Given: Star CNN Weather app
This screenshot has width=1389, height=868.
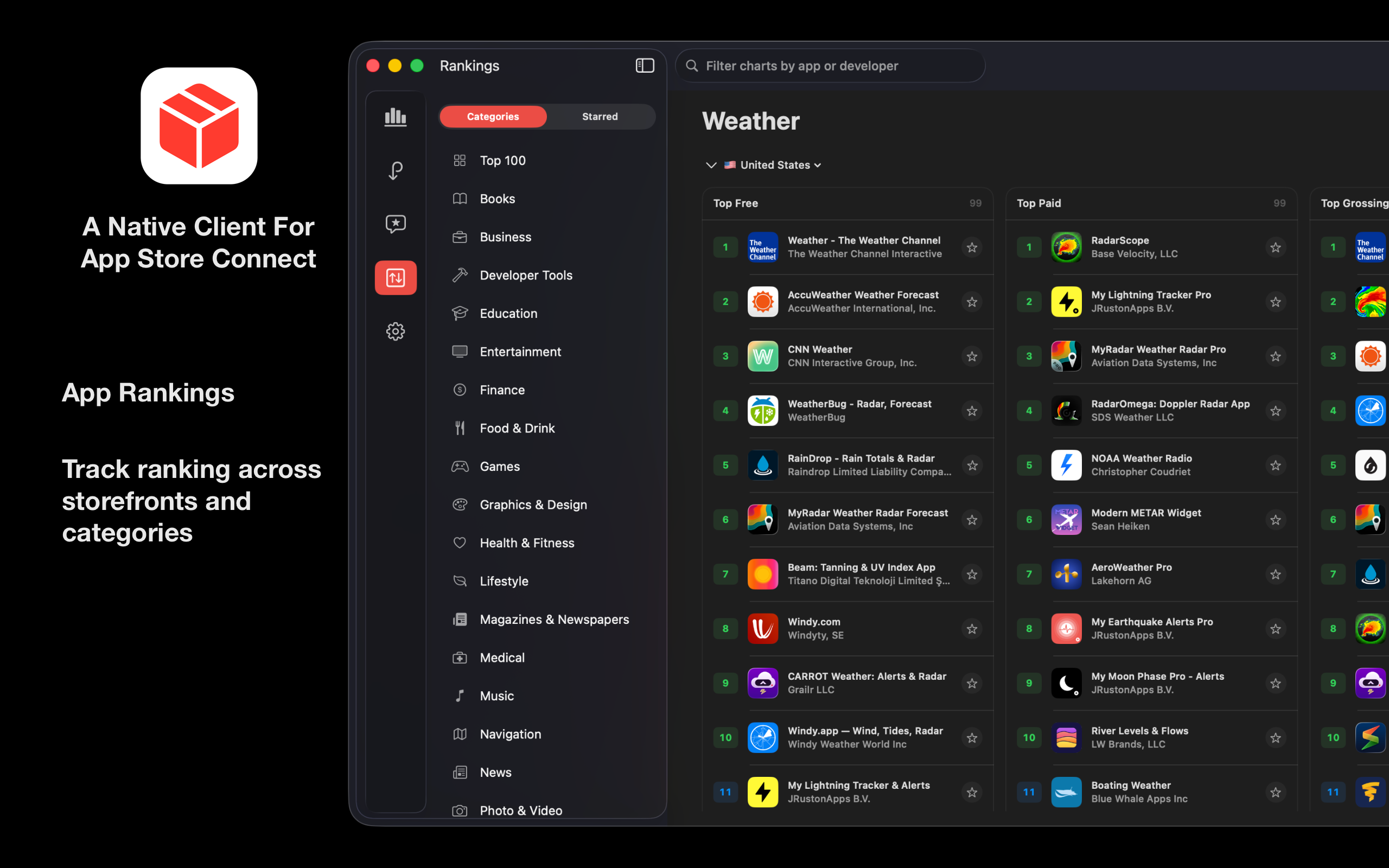Looking at the screenshot, I should tap(972, 356).
